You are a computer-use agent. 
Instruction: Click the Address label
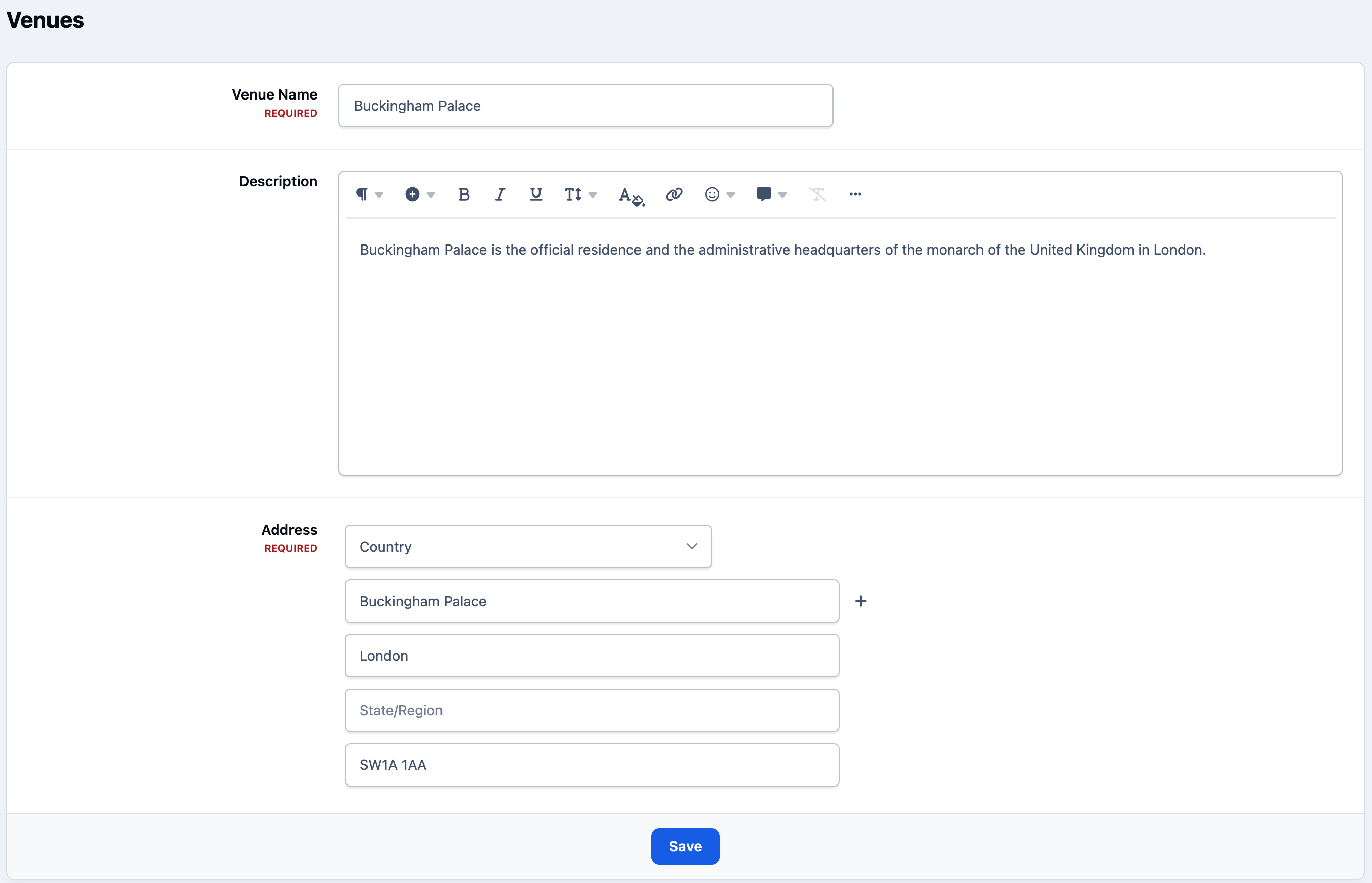[x=289, y=530]
